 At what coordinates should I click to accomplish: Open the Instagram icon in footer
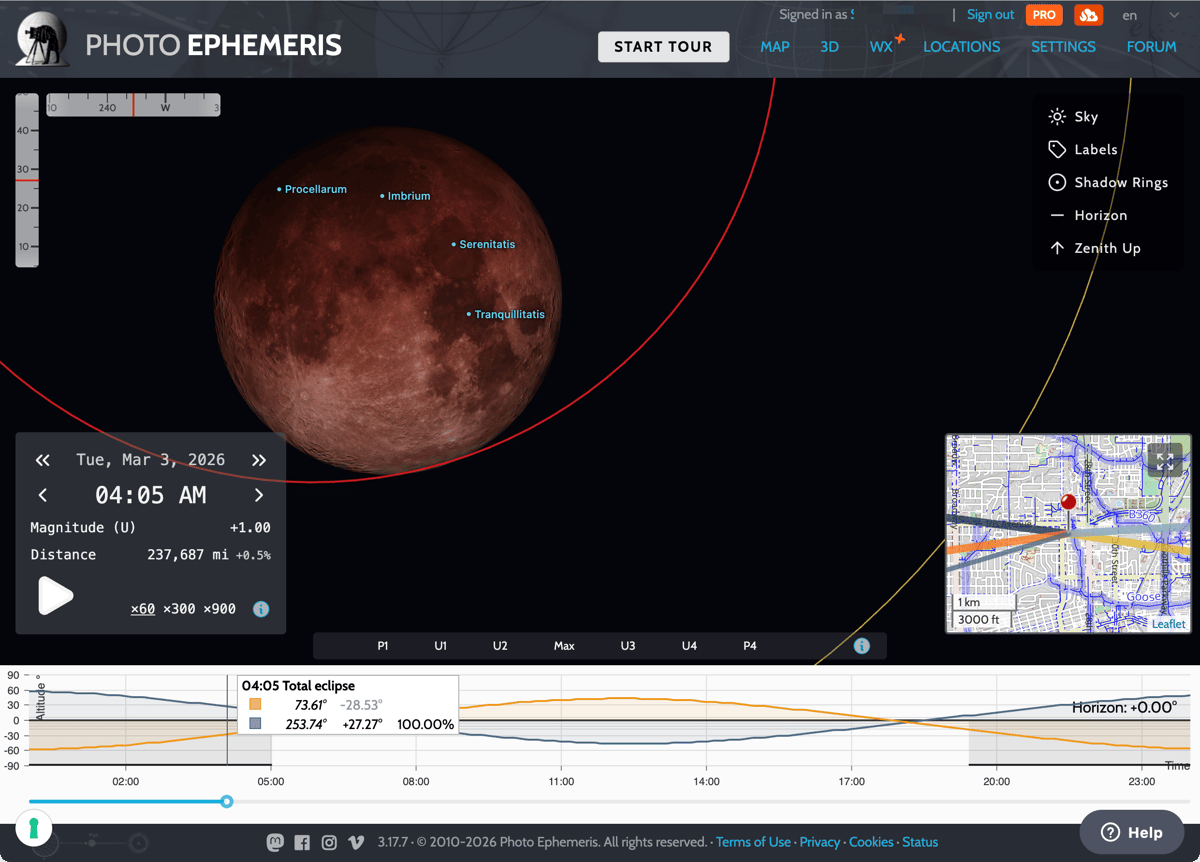click(328, 842)
